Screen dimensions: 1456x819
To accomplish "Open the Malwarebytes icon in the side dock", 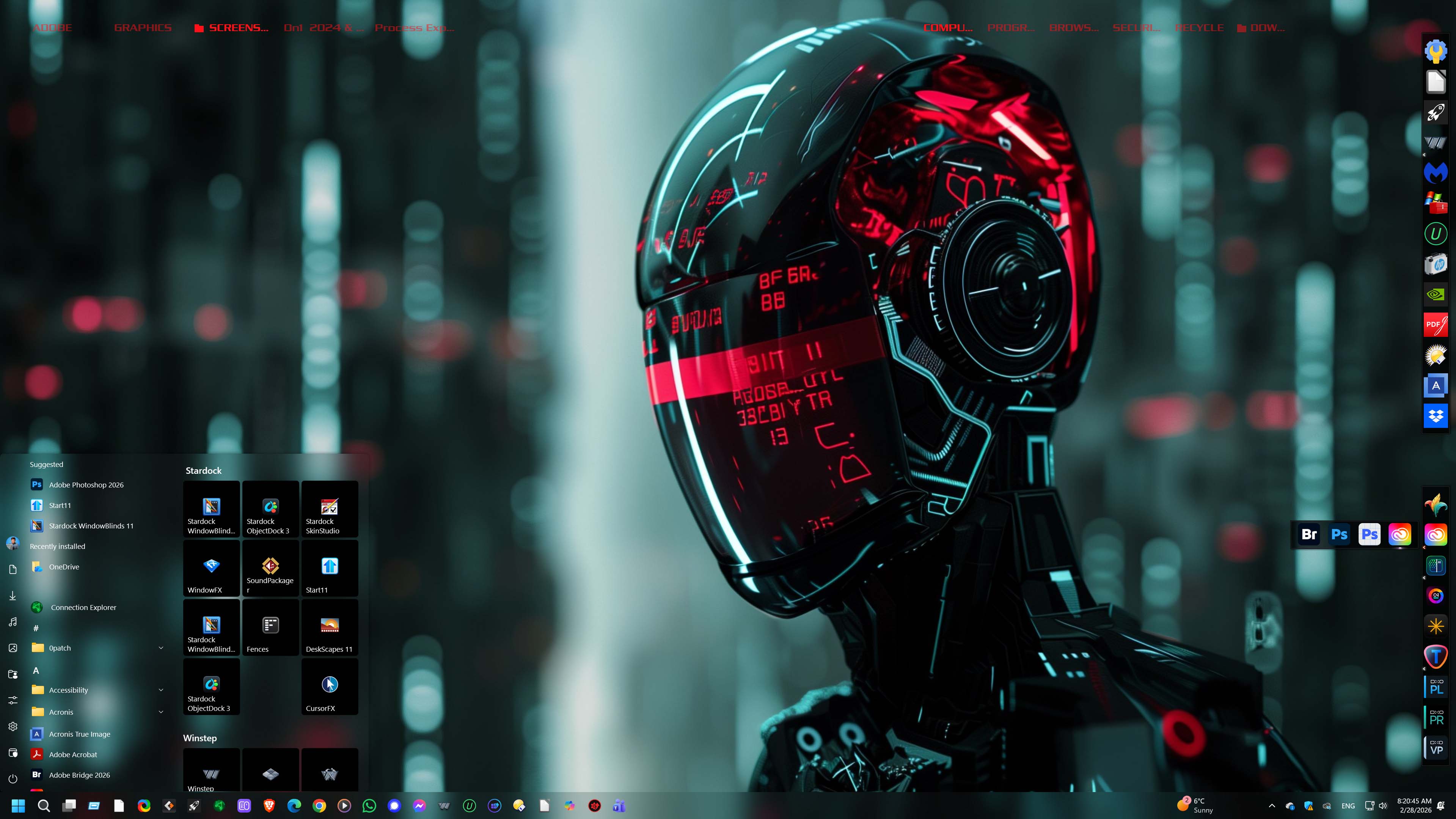I will tap(1436, 172).
